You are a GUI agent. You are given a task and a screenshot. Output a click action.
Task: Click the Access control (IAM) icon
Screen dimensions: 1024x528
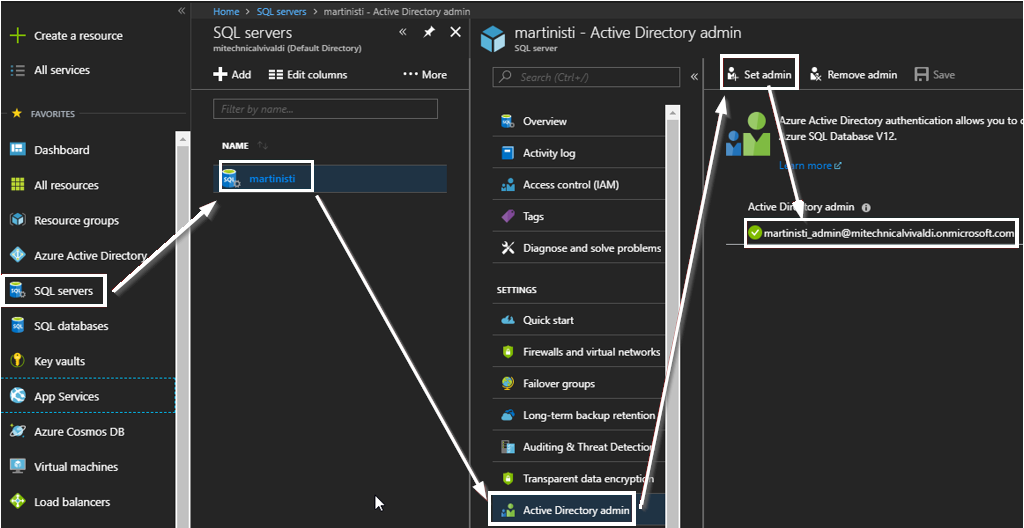(x=508, y=185)
